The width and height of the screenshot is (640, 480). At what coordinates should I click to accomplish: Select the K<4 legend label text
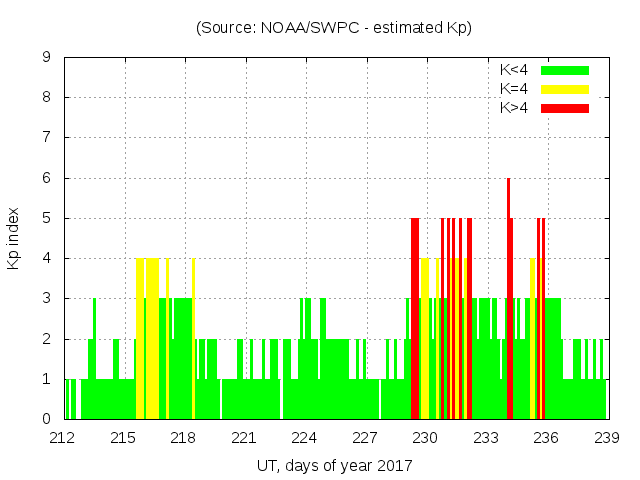click(x=514, y=70)
